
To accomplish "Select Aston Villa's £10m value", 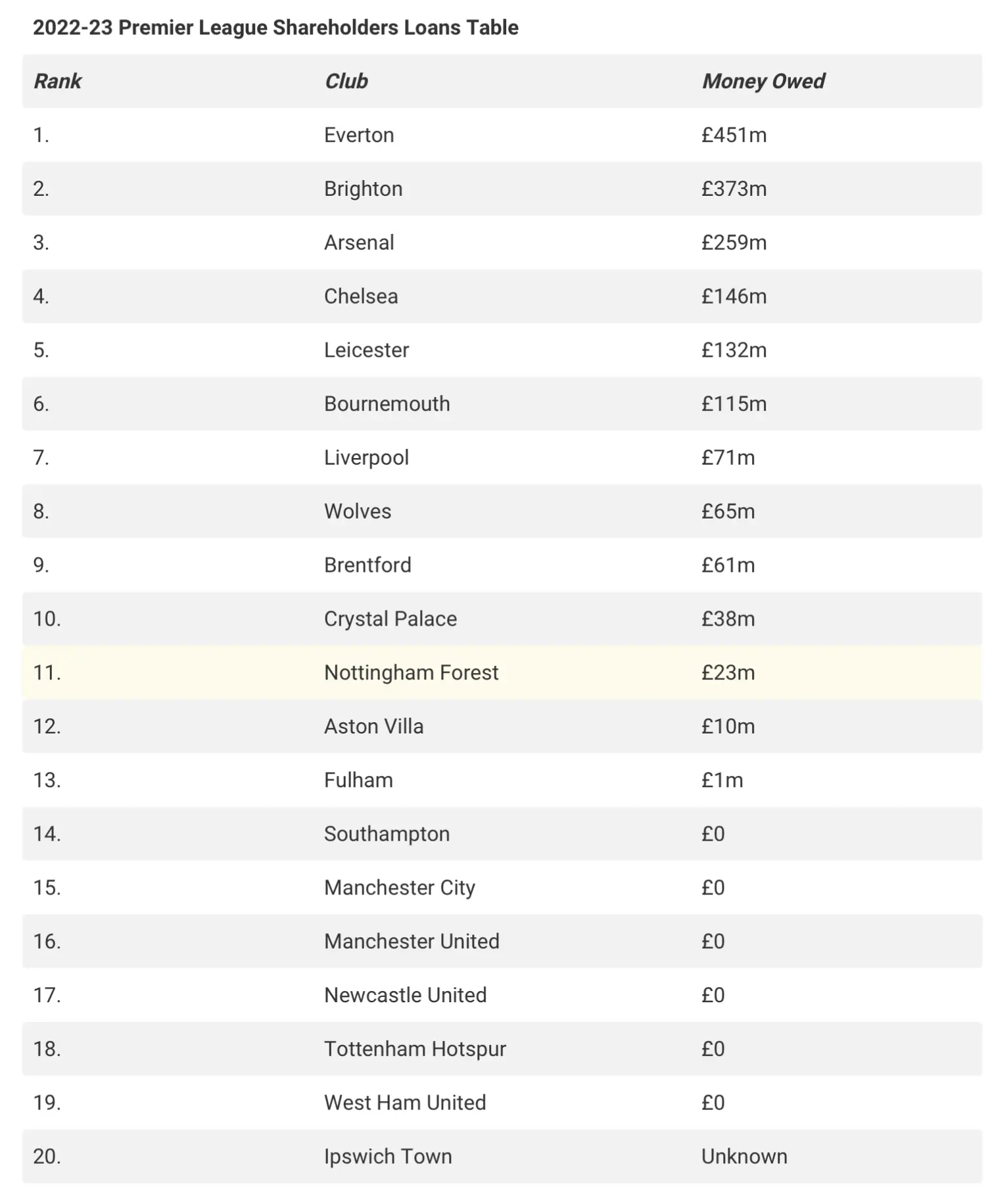I will point(728,726).
